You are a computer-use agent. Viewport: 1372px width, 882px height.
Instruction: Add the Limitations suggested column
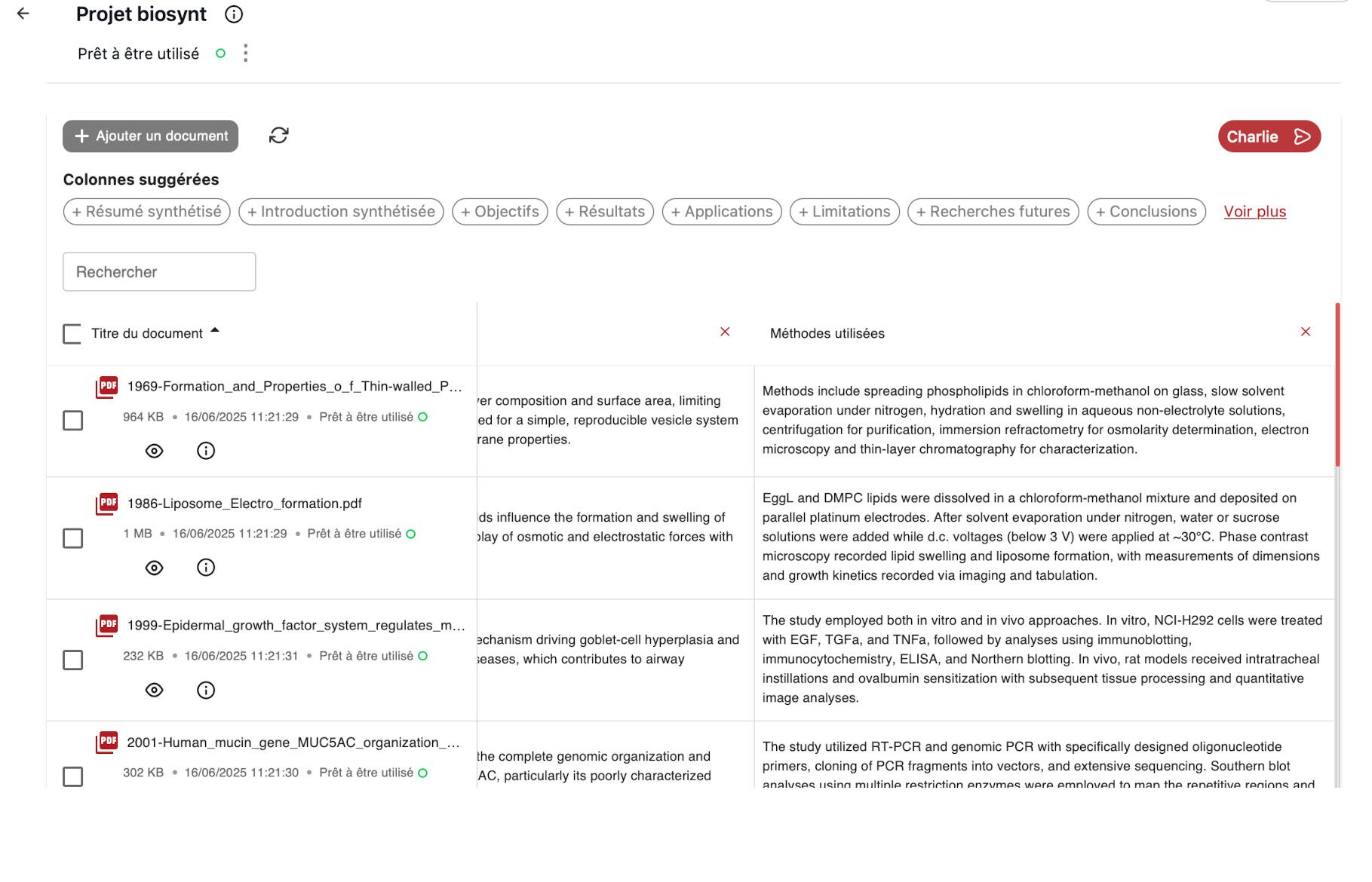click(x=844, y=212)
